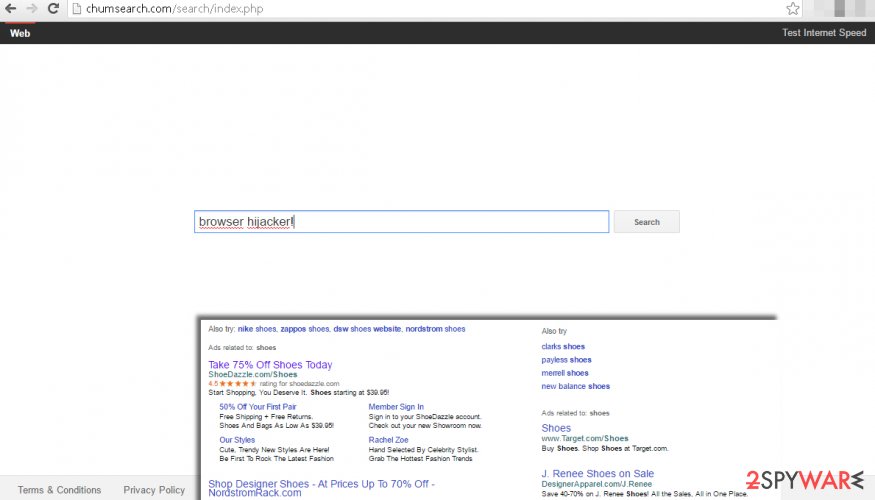The width and height of the screenshot is (875, 500).
Task: Select the 'new balance shoes' suggestion
Action: (x=575, y=386)
